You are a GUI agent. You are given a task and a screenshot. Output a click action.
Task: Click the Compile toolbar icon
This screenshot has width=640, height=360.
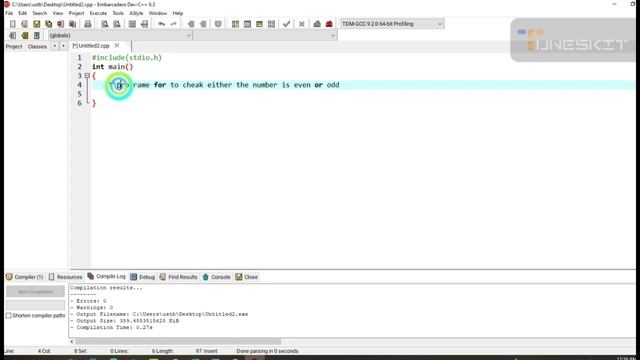pos(236,24)
